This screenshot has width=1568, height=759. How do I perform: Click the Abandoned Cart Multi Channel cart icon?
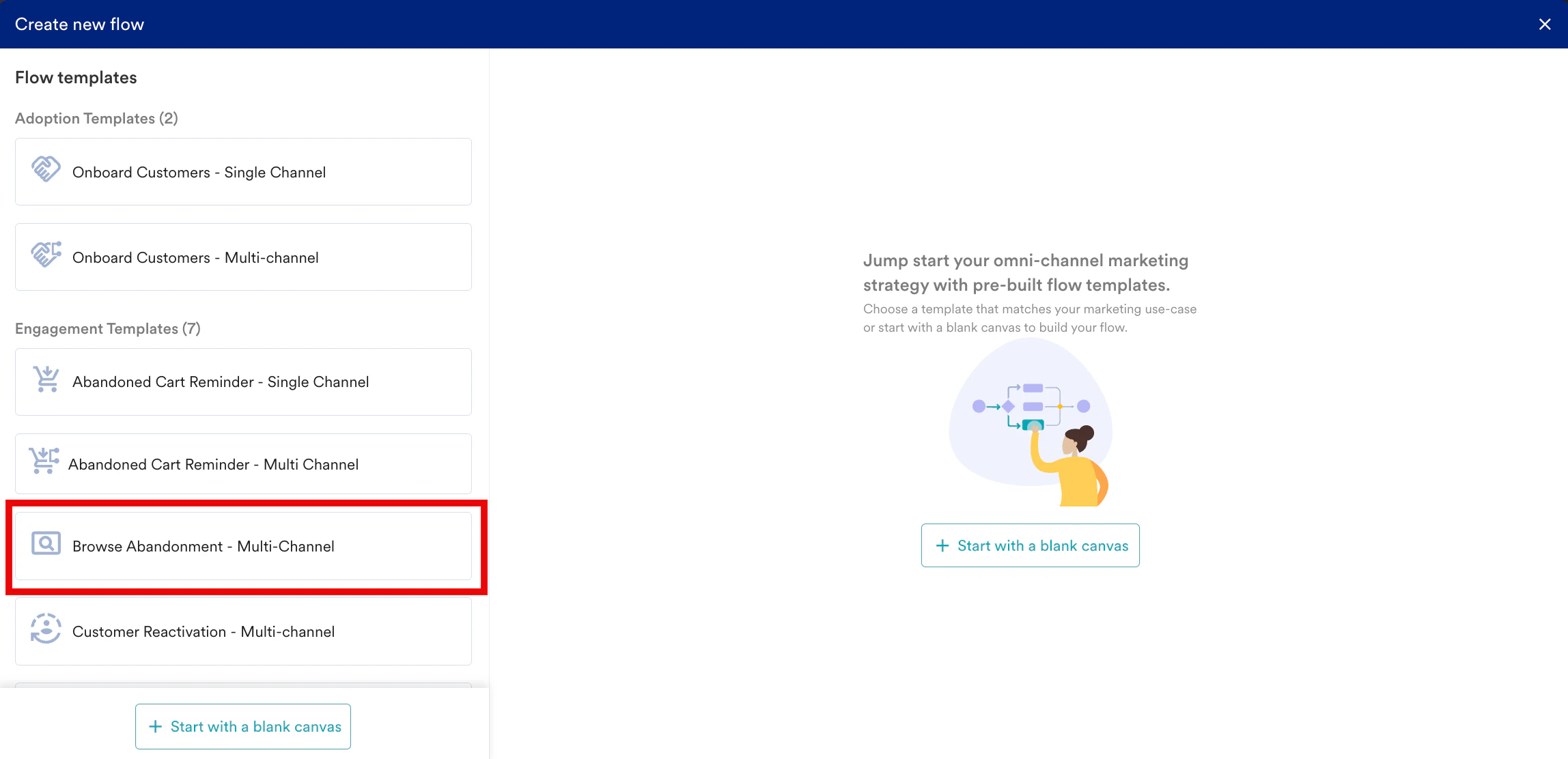tap(44, 461)
